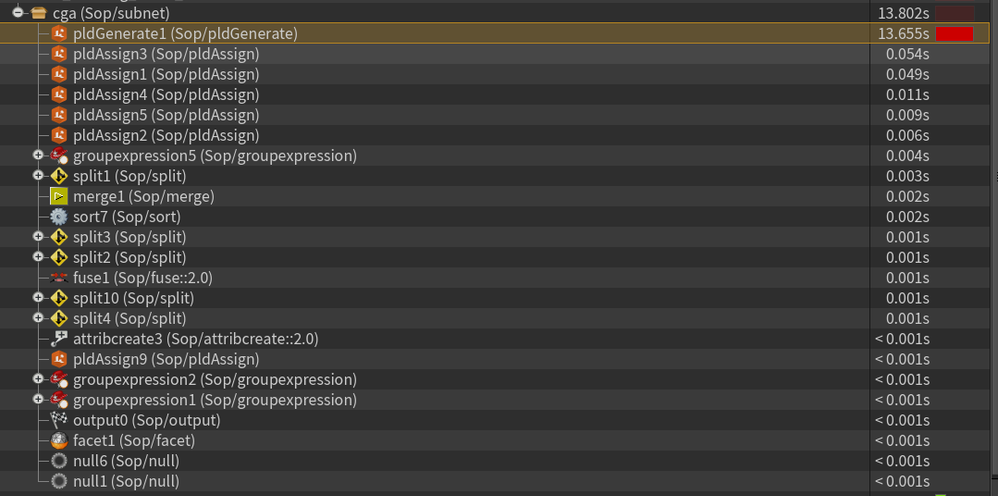Click the red pldGenerate1 time bar
The width and height of the screenshot is (998, 496).
(954, 34)
